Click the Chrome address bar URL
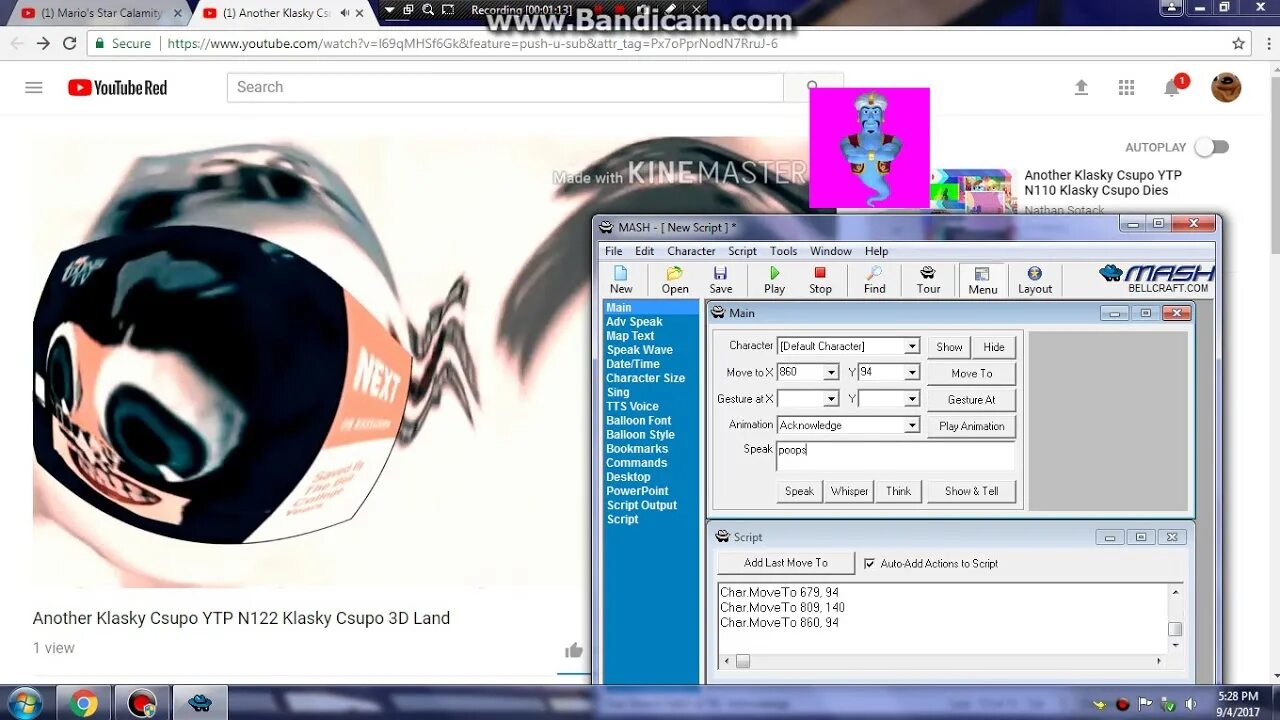This screenshot has width=1280, height=720. (x=472, y=43)
